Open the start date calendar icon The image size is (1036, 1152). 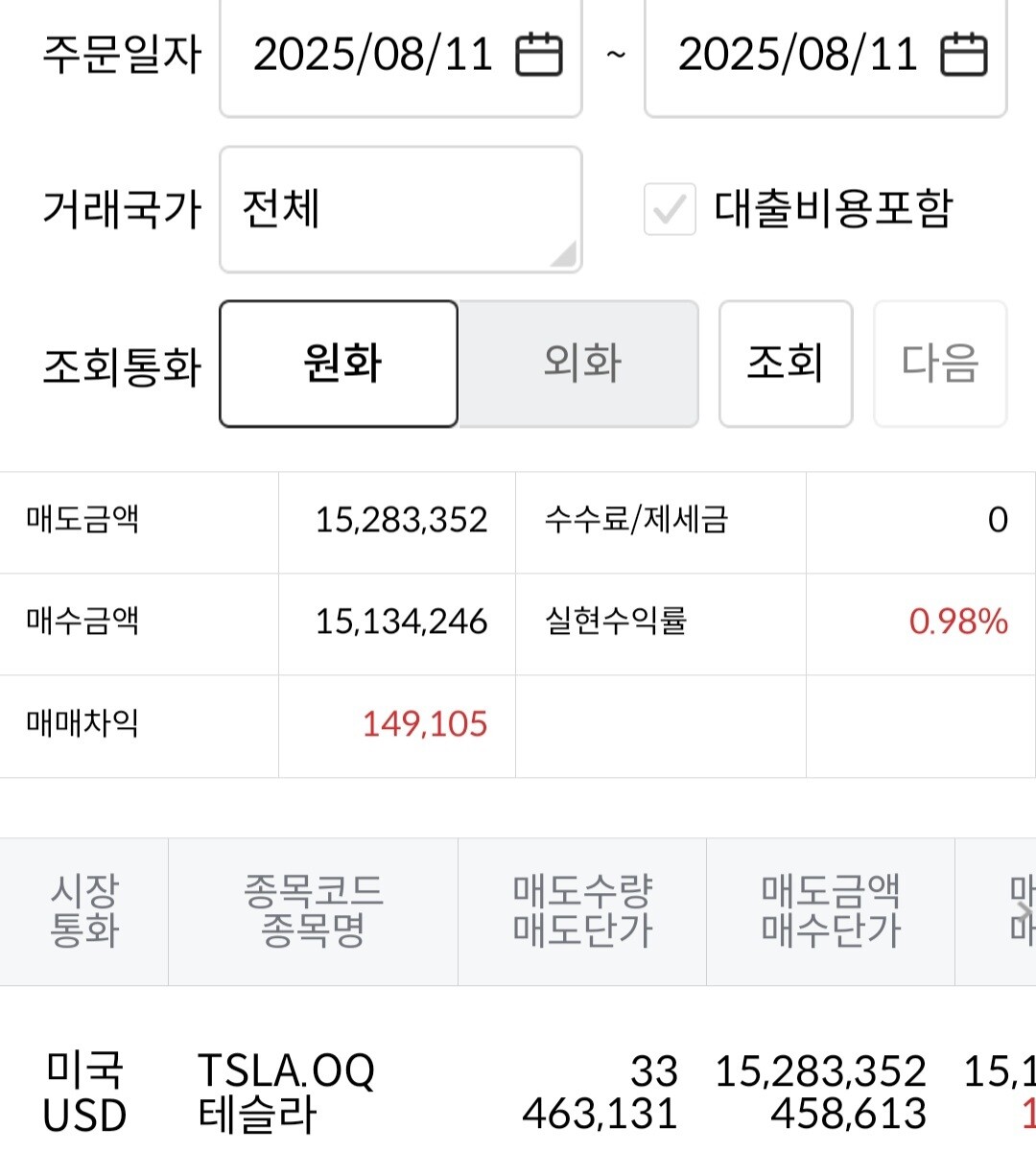[x=539, y=55]
